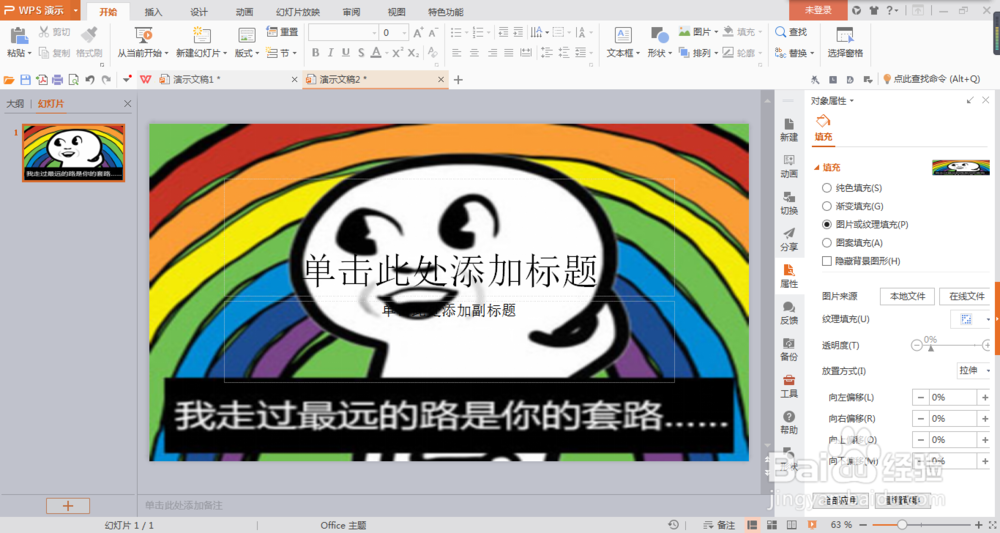Click the Print icon in quick toolbar
Screen dimensions: 1000x533
point(57,80)
